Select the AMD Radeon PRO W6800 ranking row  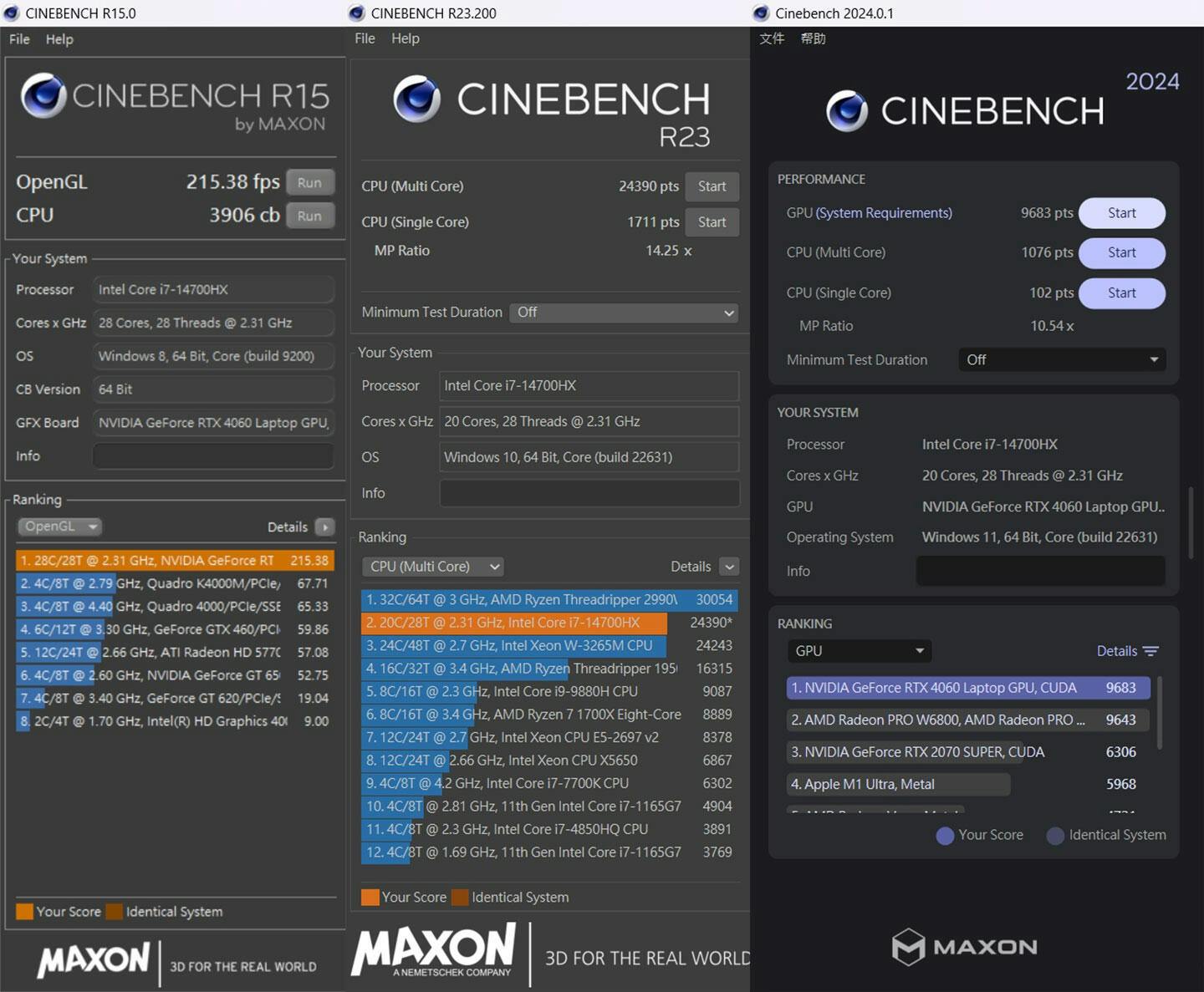tap(968, 720)
